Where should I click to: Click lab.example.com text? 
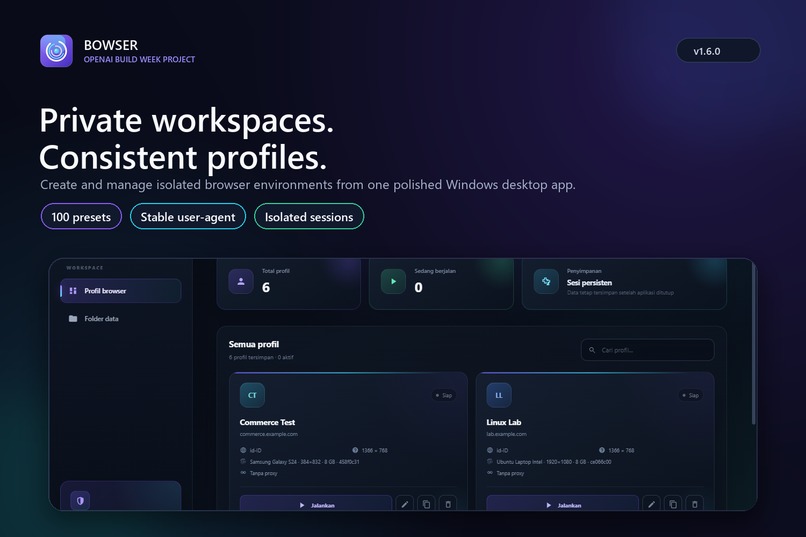[506, 434]
